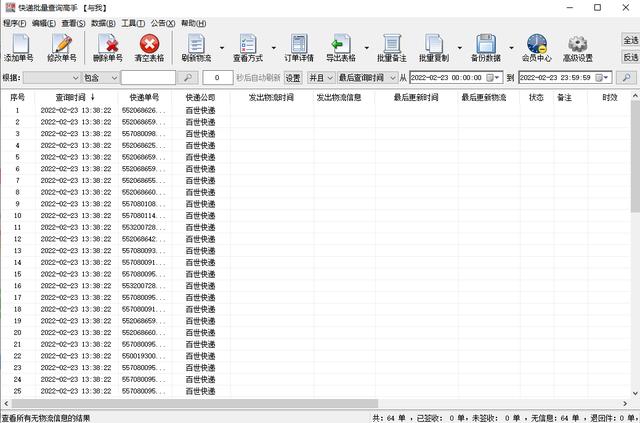Viewport: 640px width, 423px height.
Task: Click the date range search magnifier button
Action: pyautogui.click(x=626, y=78)
